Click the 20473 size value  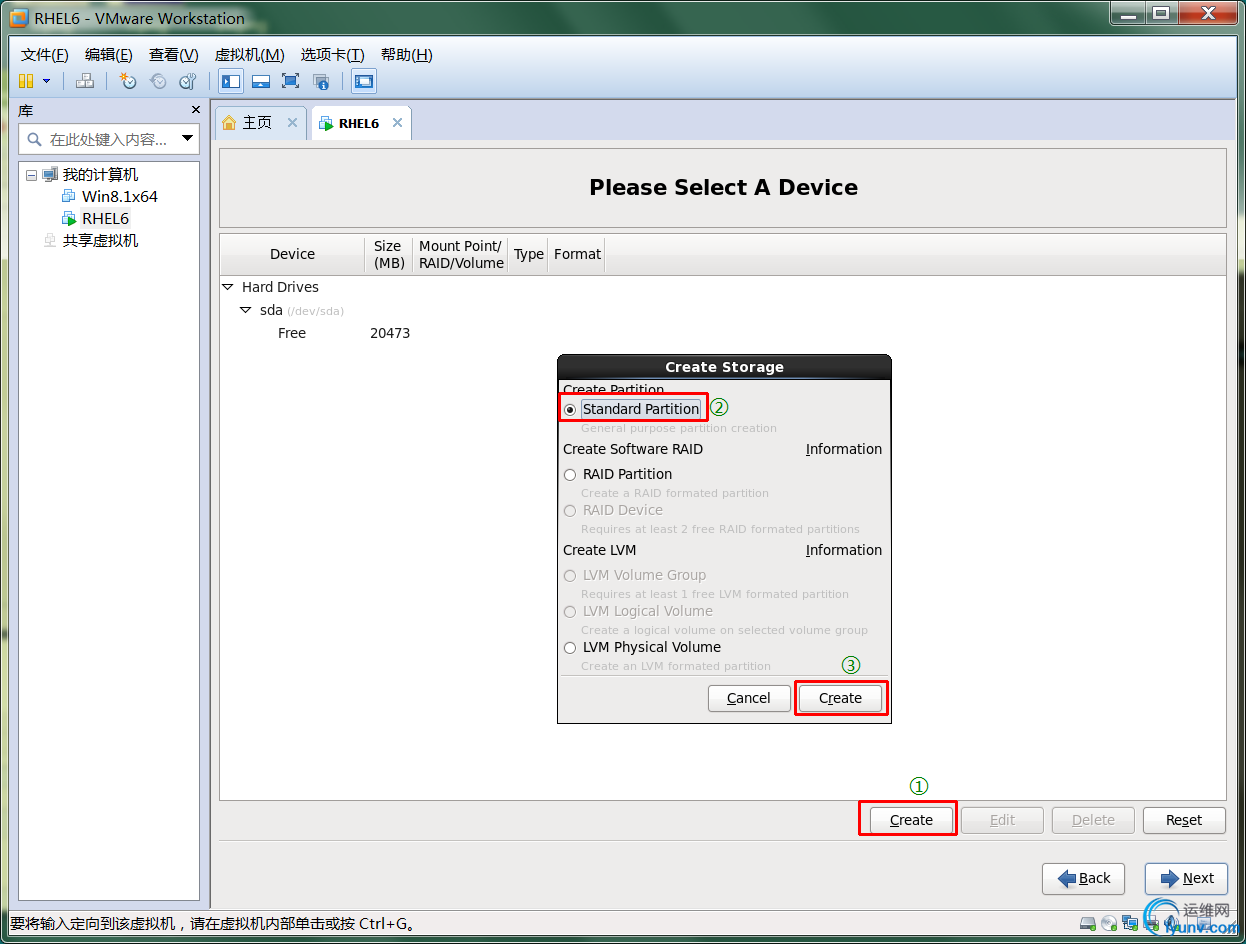point(390,333)
